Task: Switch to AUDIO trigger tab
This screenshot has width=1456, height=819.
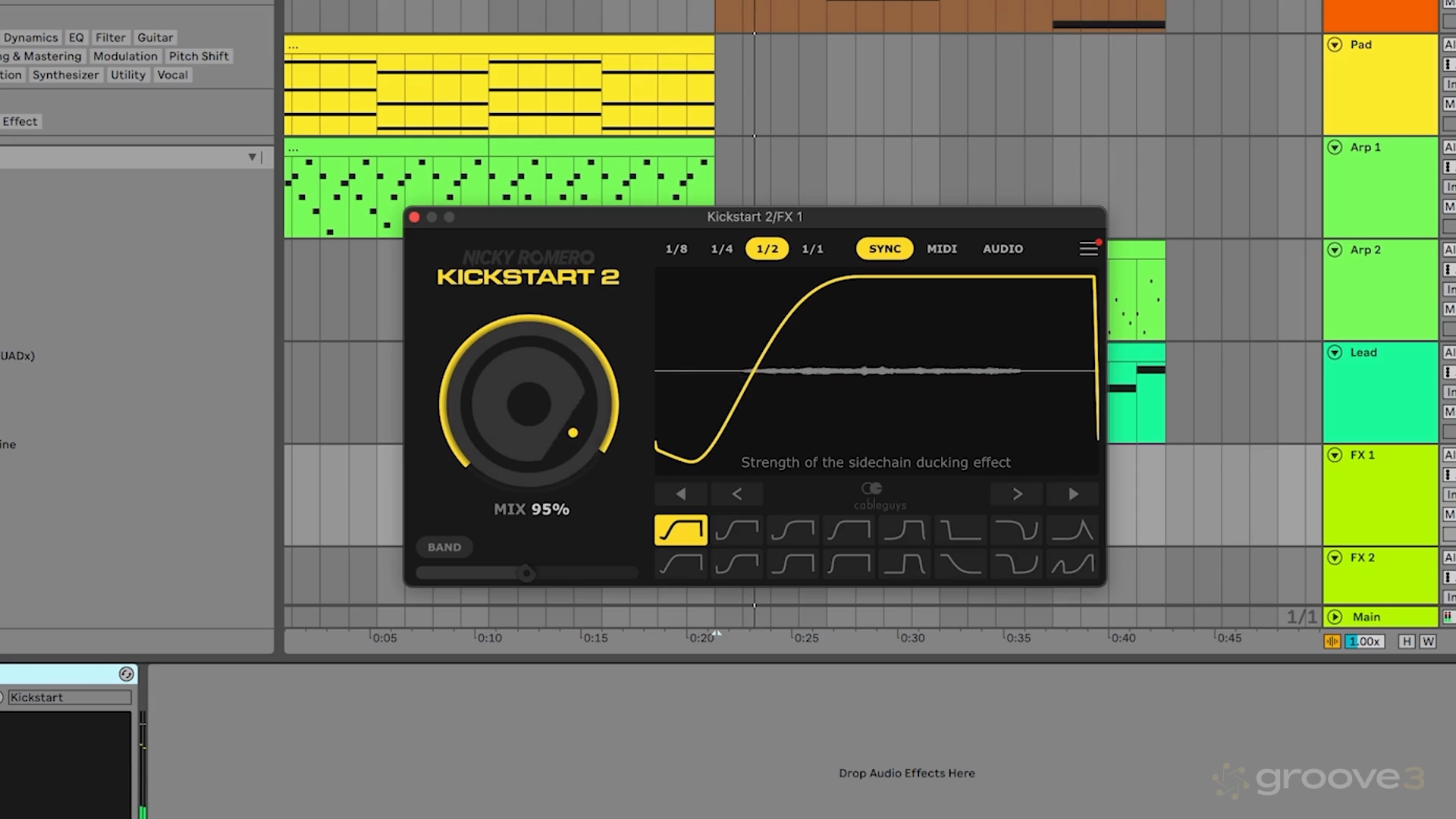Action: click(x=1003, y=249)
